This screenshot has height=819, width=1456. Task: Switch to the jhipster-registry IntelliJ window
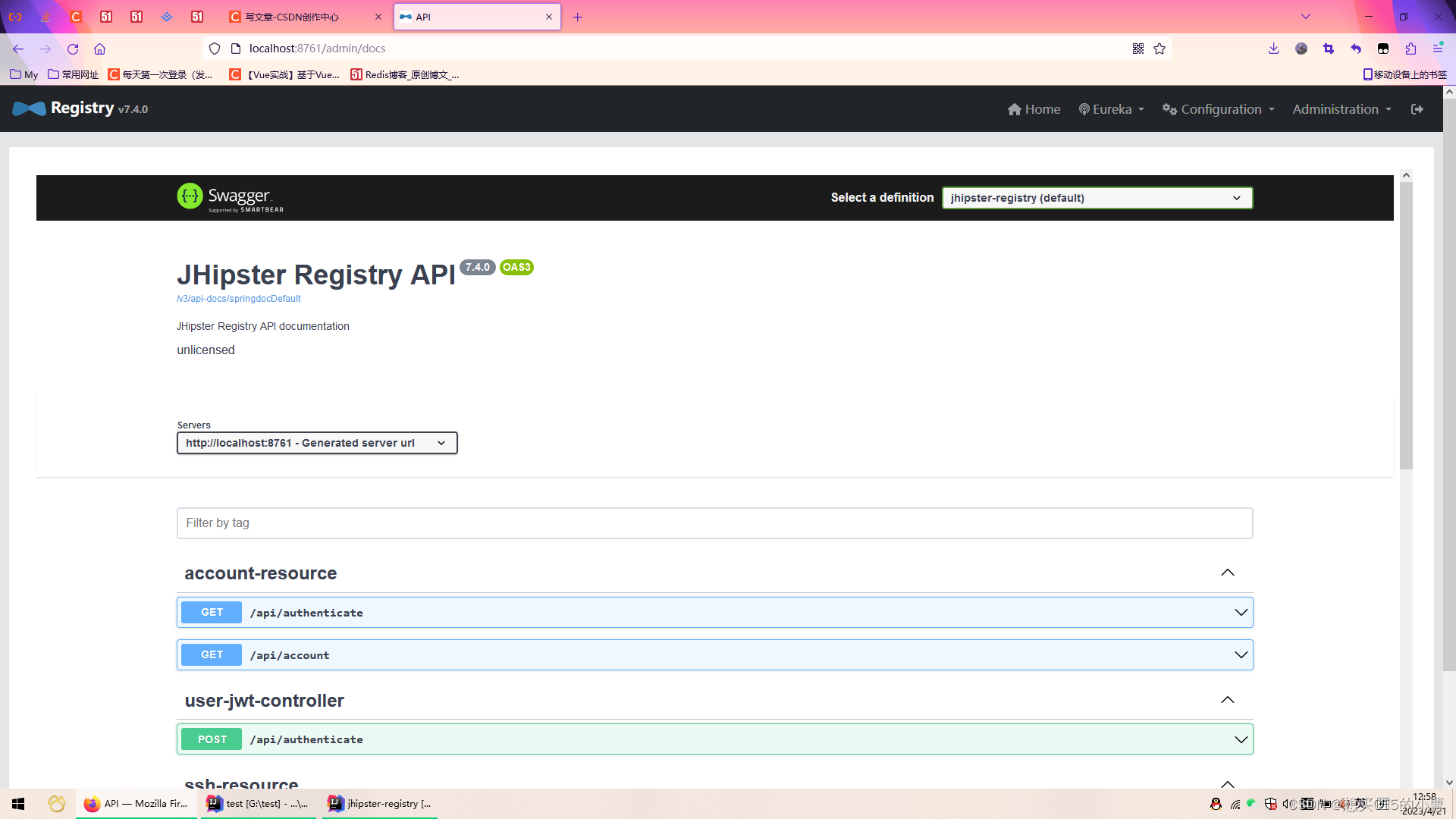(x=379, y=804)
